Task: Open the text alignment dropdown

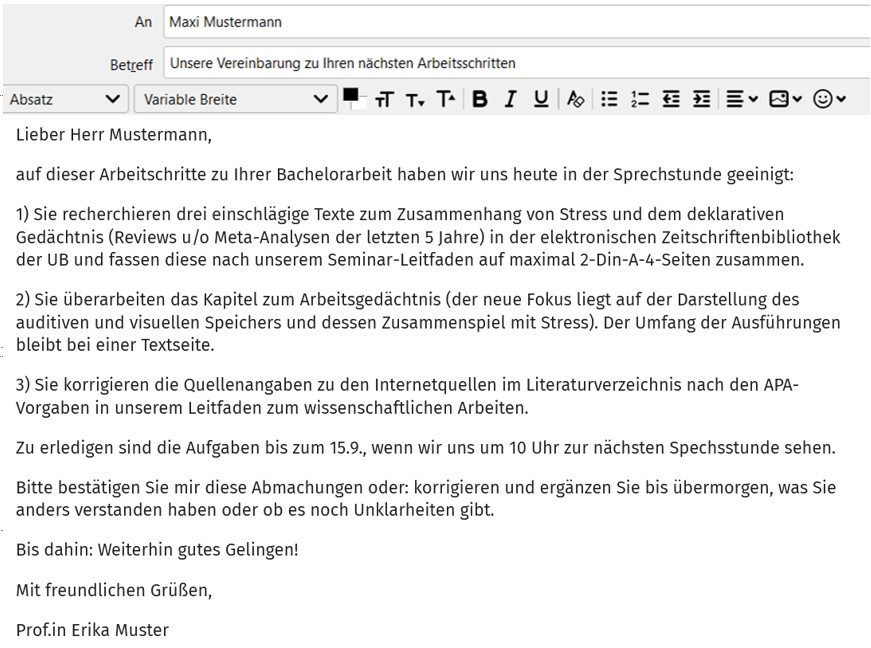Action: tap(741, 99)
